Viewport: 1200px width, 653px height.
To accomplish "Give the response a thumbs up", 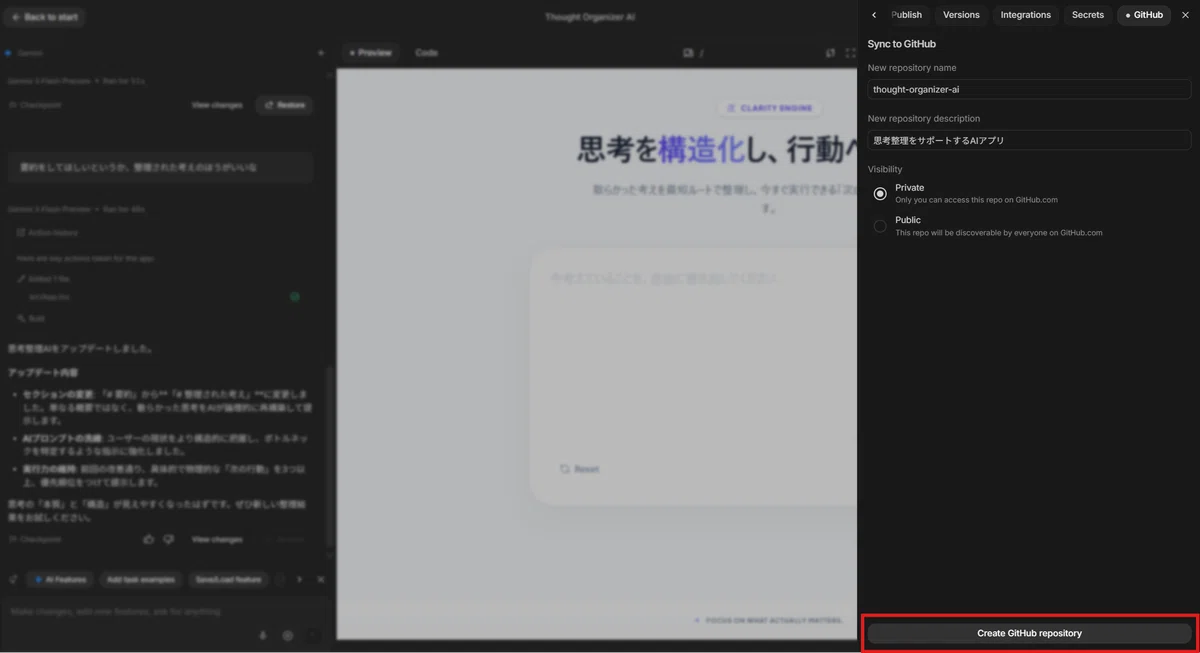I will pyautogui.click(x=149, y=539).
